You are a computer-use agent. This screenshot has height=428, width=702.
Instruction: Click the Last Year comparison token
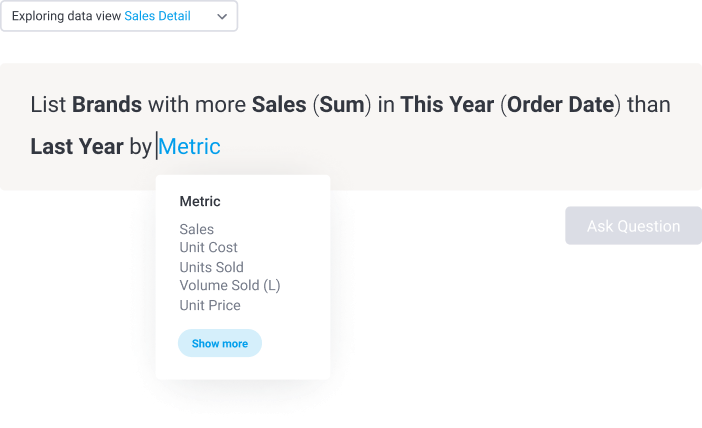click(x=77, y=146)
